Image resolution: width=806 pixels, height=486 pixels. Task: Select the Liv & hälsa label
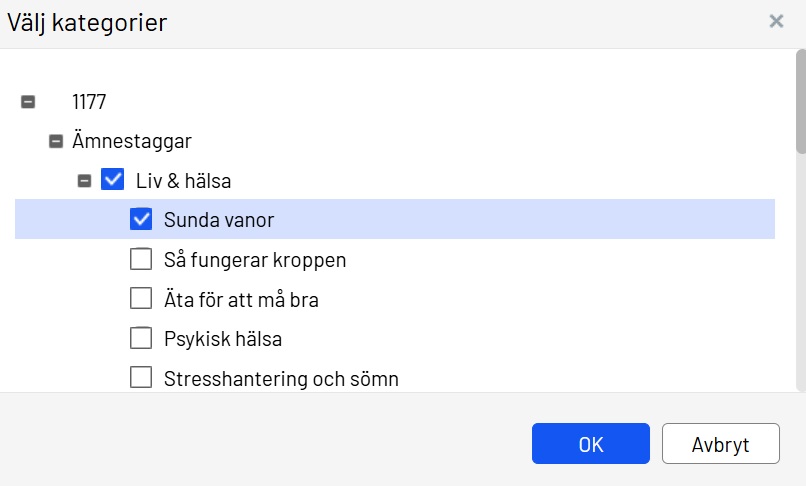tap(184, 181)
